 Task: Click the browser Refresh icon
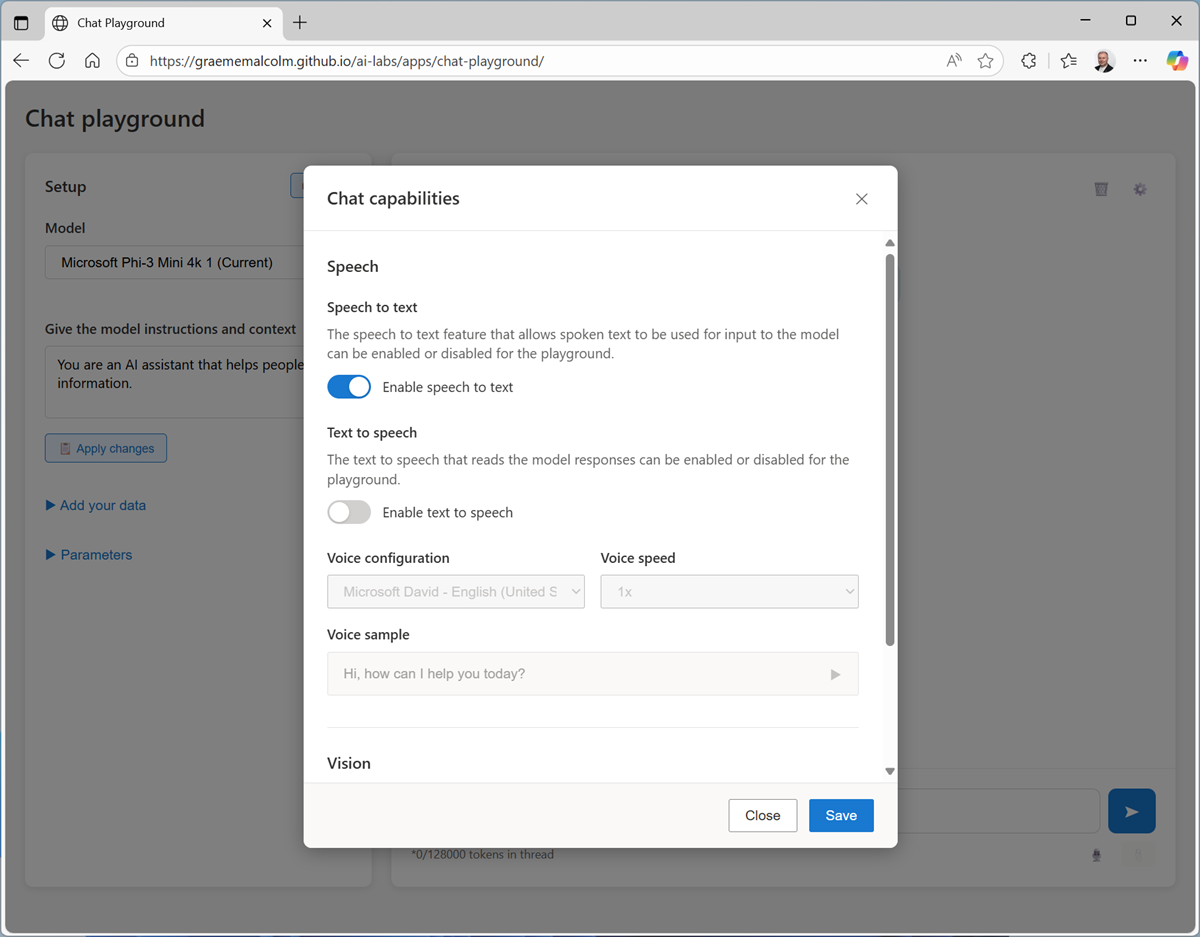pos(57,61)
